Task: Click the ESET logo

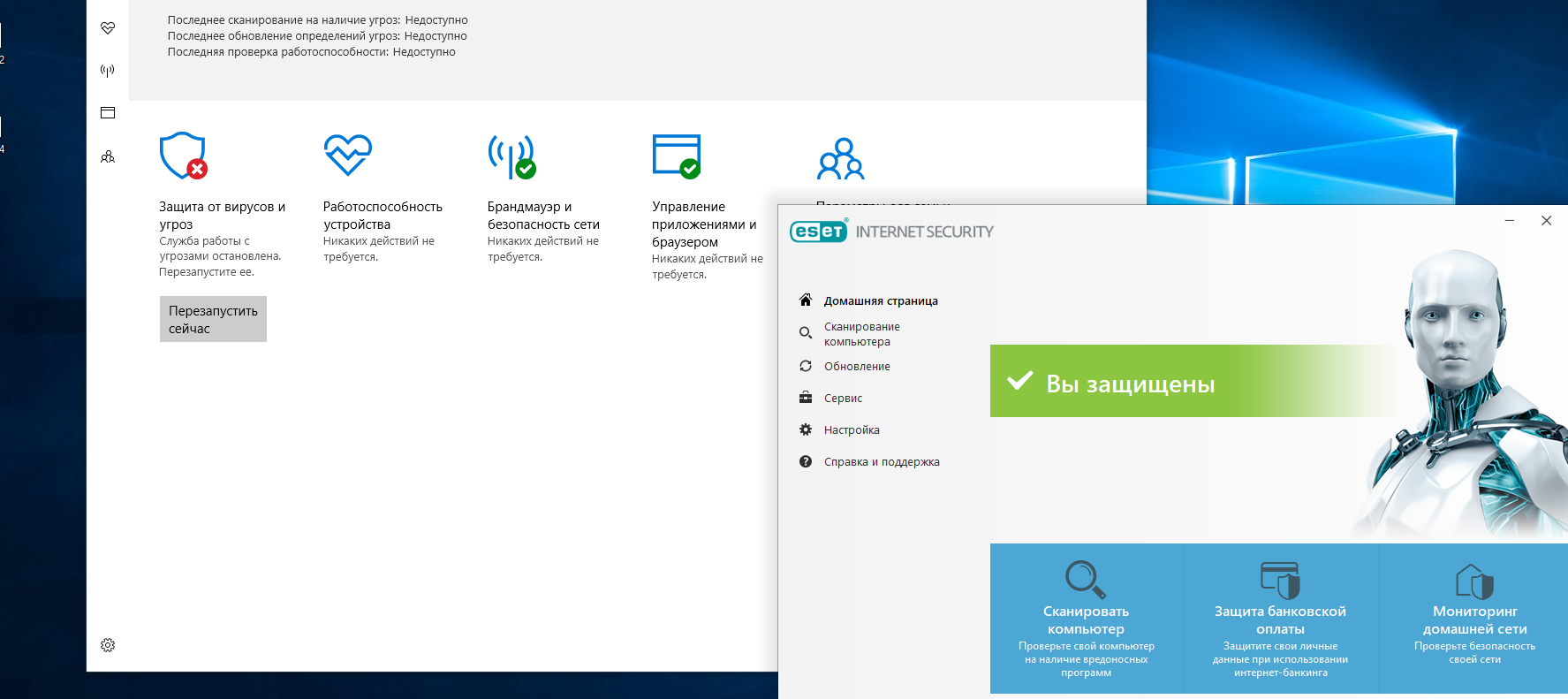Action: pyautogui.click(x=819, y=231)
